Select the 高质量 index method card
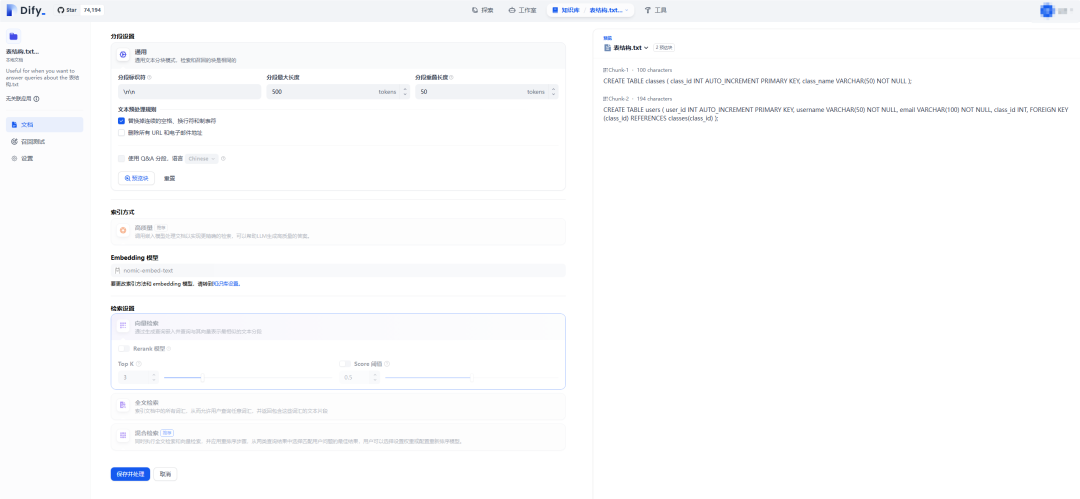Screen dimensions: 1080x499 [x=338, y=231]
